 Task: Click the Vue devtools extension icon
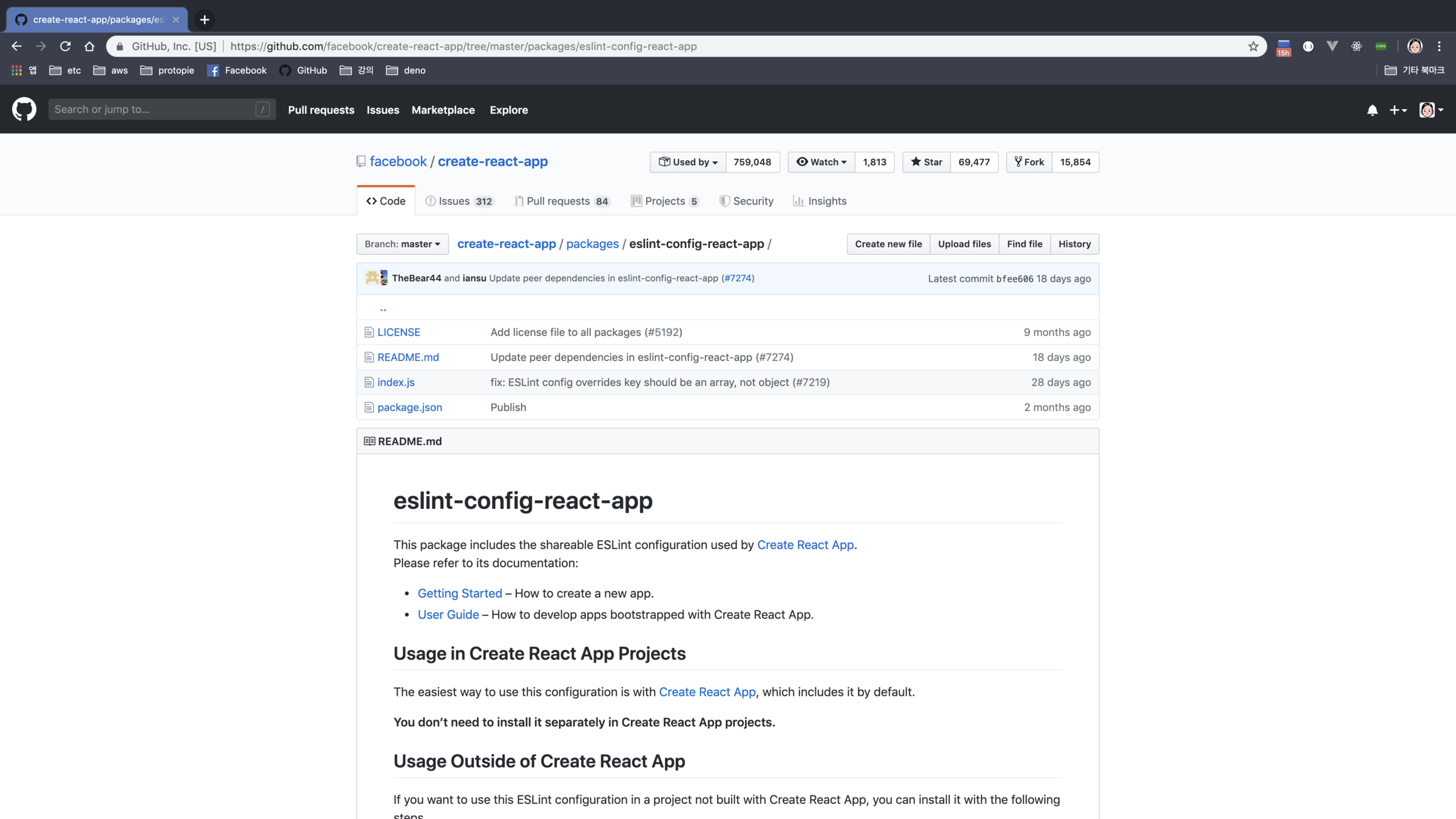point(1332,46)
